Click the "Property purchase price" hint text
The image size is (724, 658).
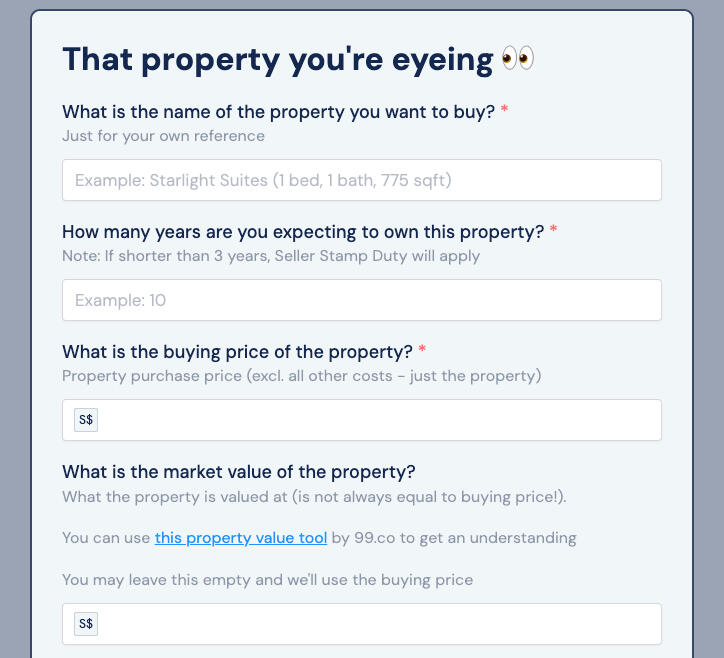[301, 376]
